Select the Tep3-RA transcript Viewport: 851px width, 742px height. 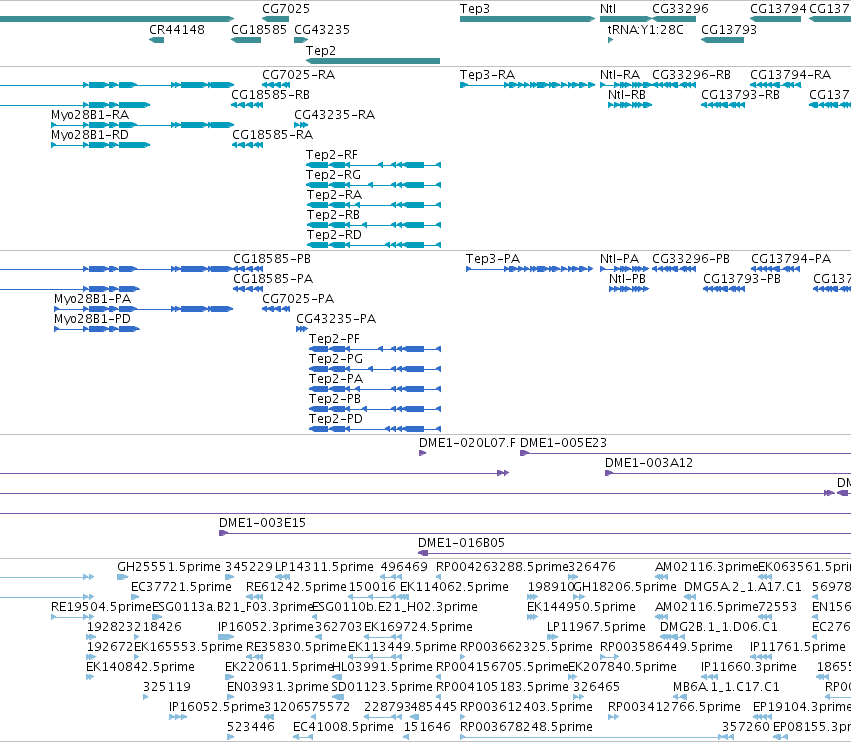point(527,85)
